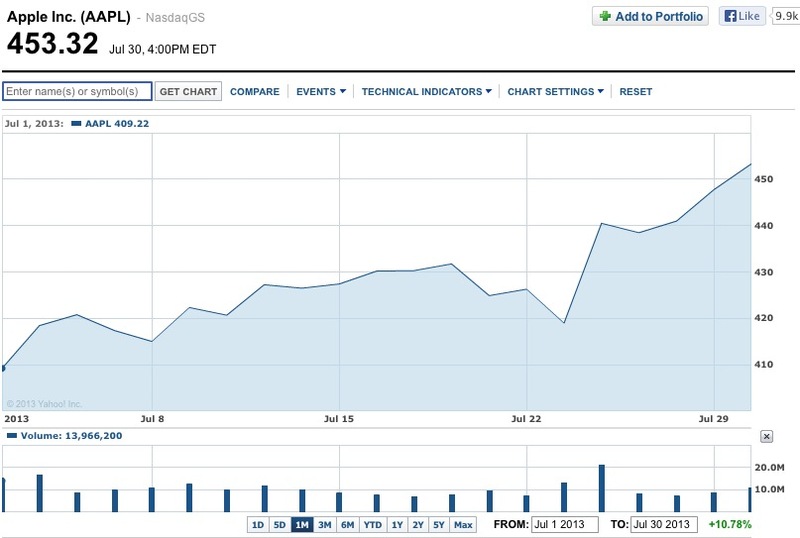The height and width of the screenshot is (538, 800).
Task: Select the YTD time range
Action: pos(372,525)
